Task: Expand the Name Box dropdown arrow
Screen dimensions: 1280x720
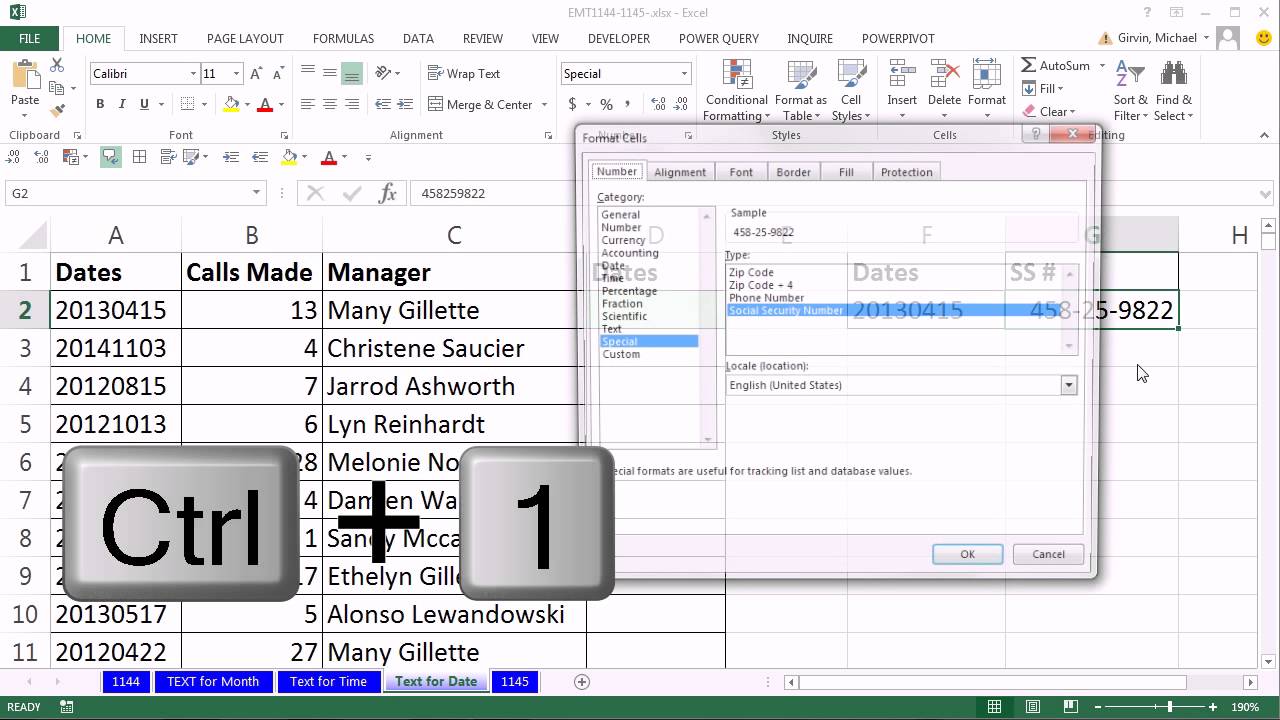Action: [x=257, y=193]
